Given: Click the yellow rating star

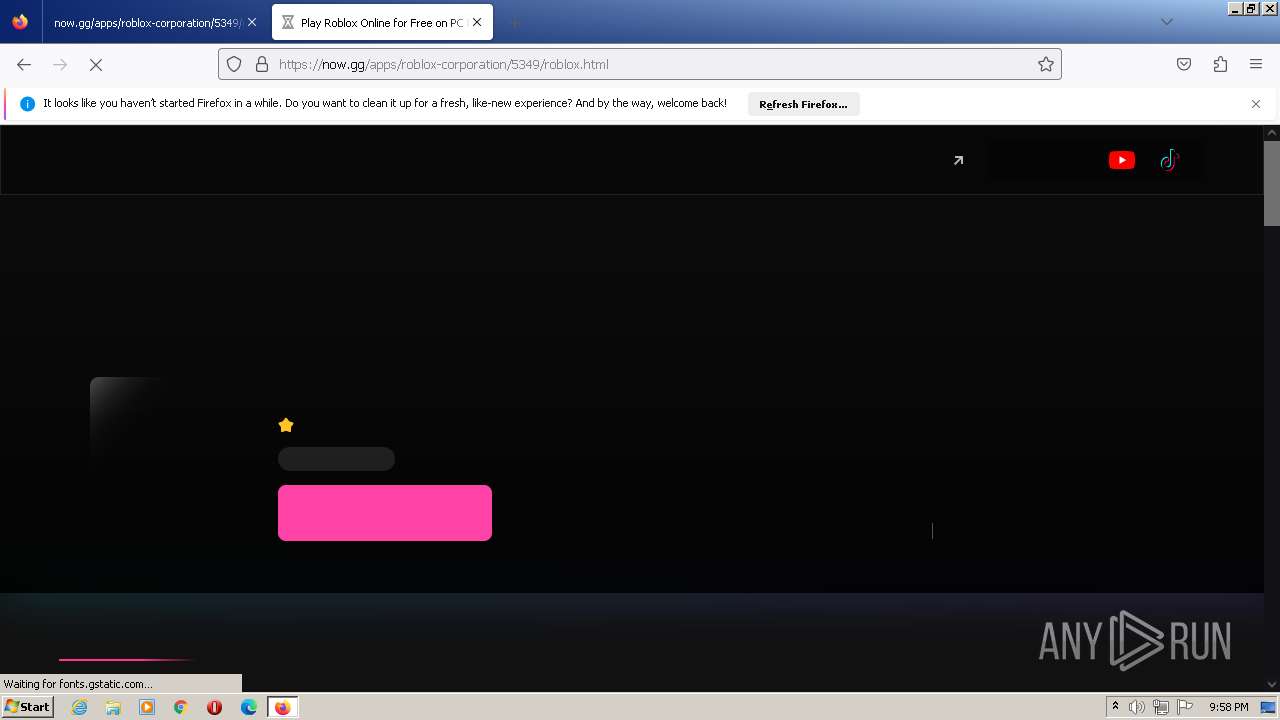Looking at the screenshot, I should (x=286, y=425).
